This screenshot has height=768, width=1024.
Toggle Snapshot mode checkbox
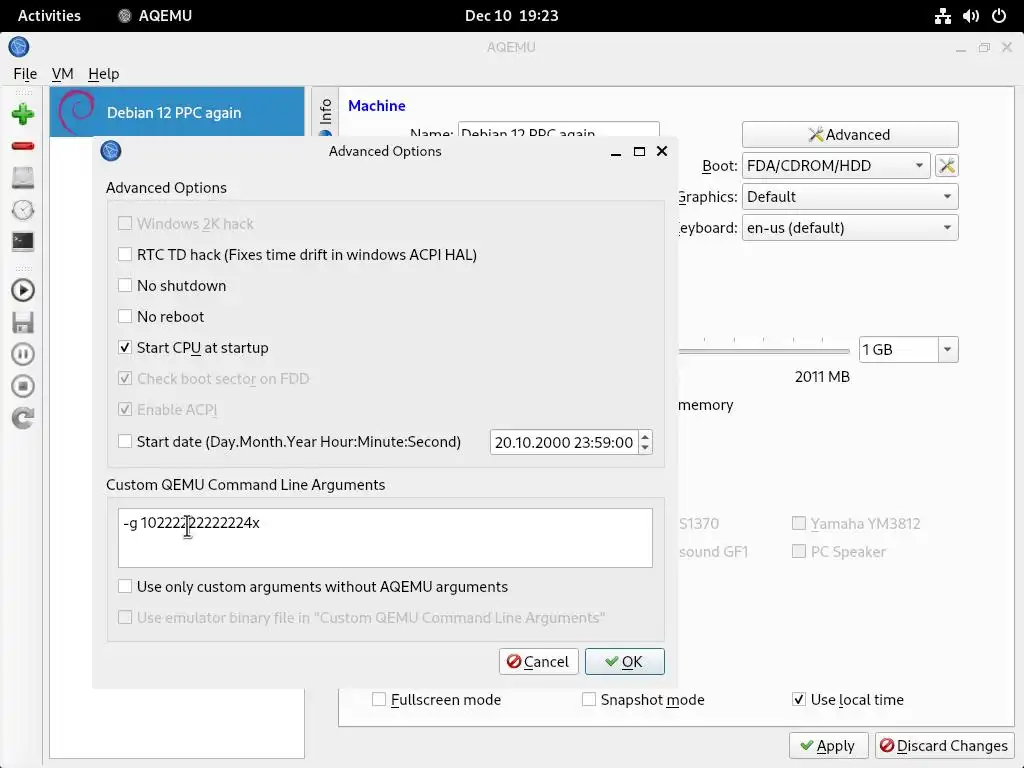(x=588, y=699)
